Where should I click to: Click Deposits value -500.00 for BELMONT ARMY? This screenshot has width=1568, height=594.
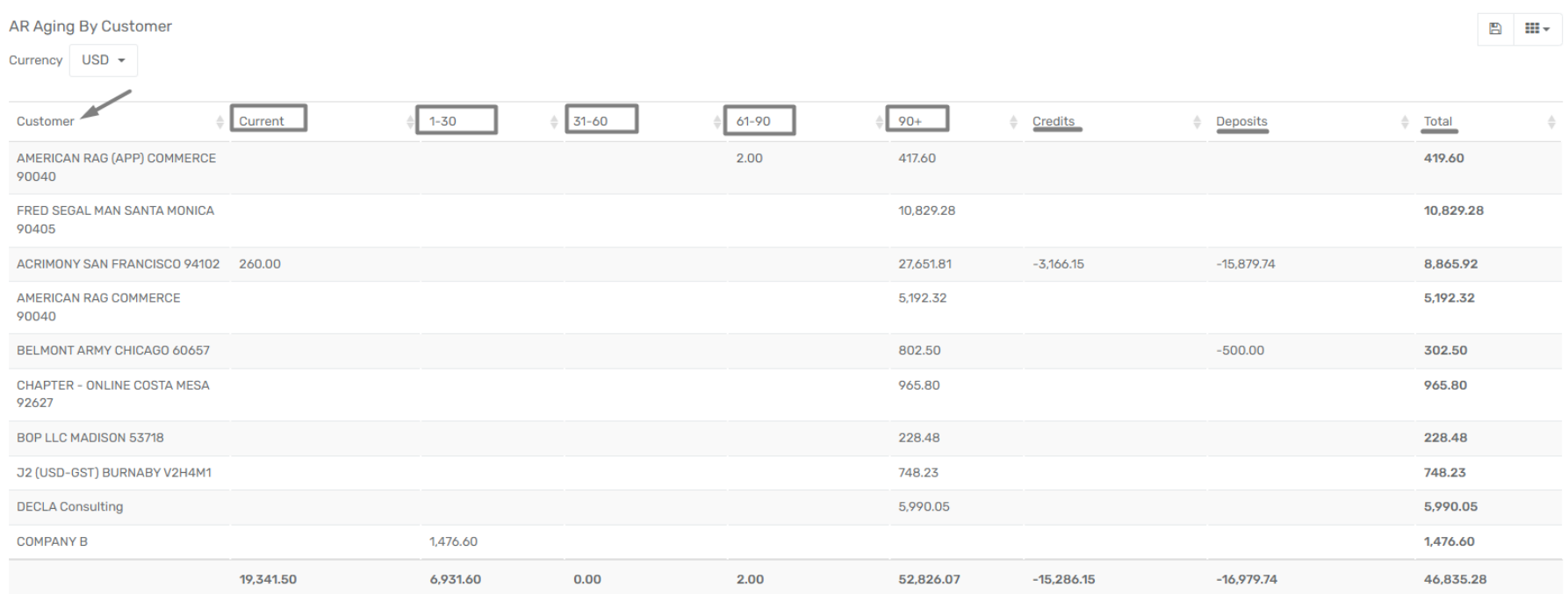(x=1241, y=351)
